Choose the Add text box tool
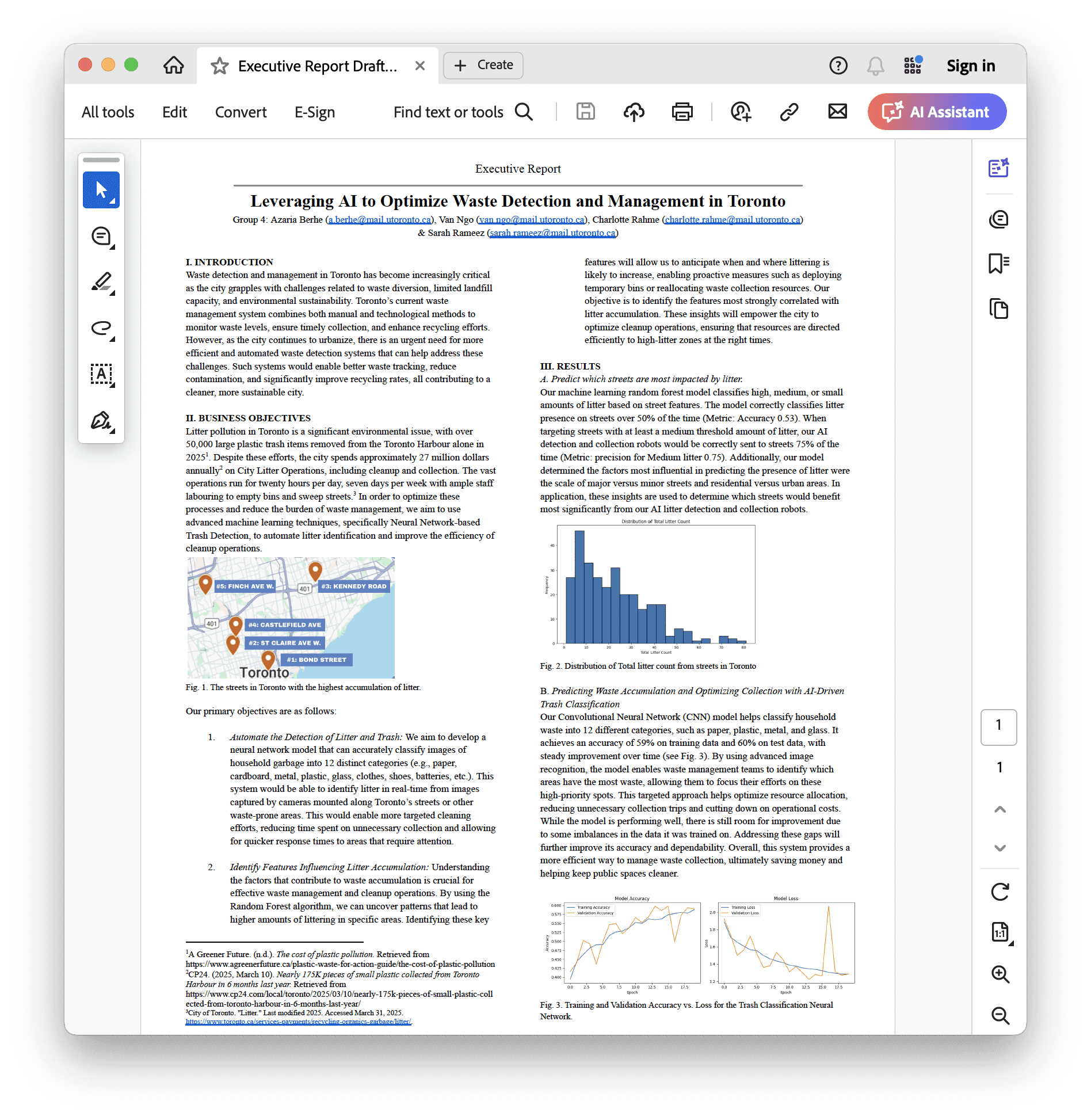1091x1120 pixels. [101, 374]
